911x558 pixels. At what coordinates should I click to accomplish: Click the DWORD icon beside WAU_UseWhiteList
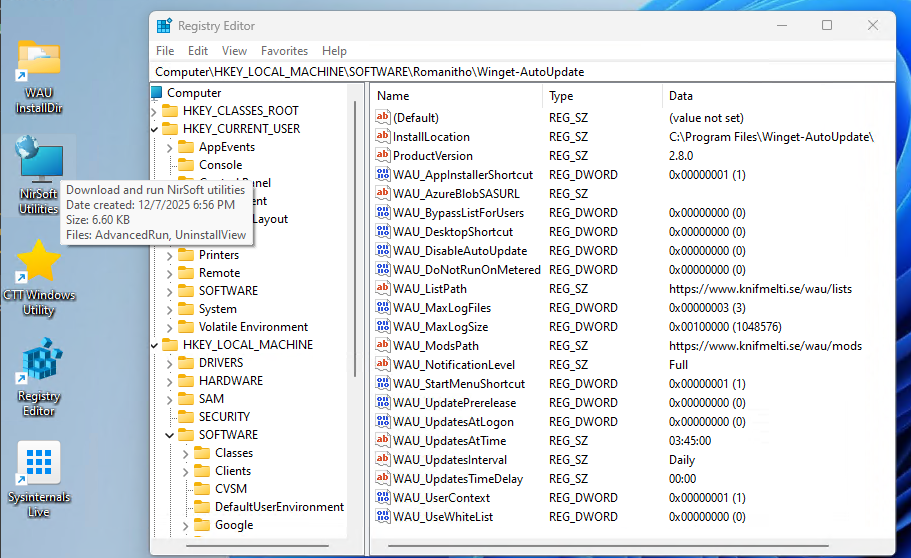click(x=382, y=516)
